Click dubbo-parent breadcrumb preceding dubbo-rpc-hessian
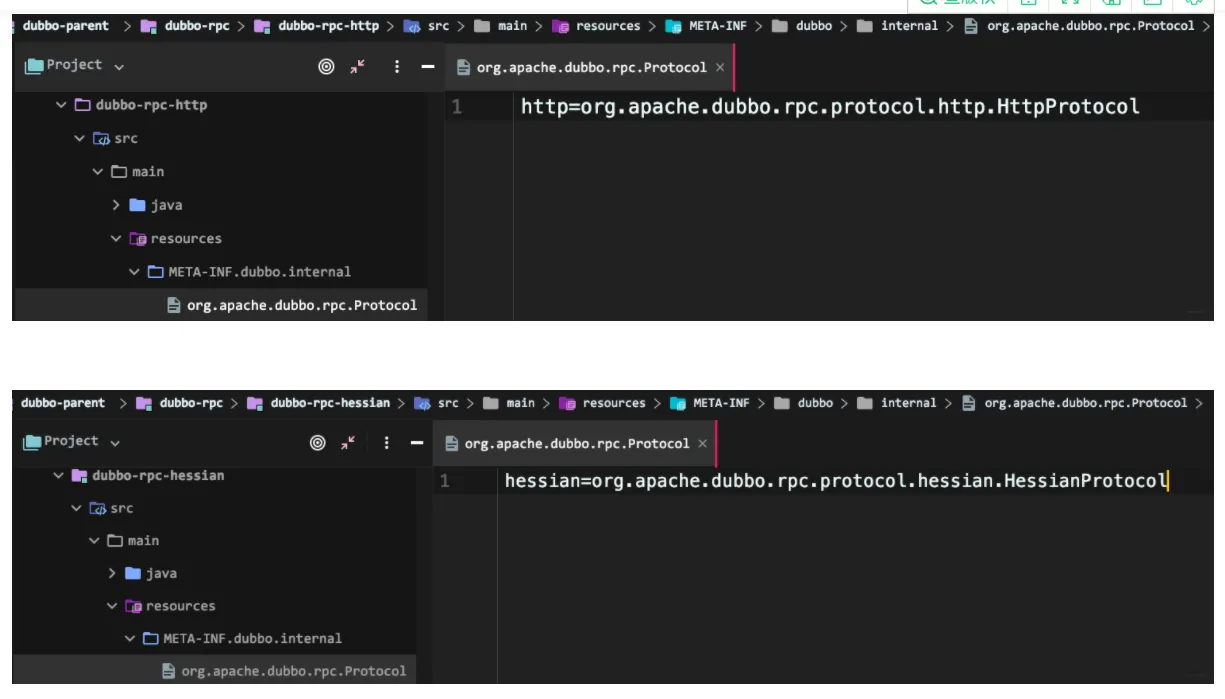The width and height of the screenshot is (1225, 699). coord(63,403)
